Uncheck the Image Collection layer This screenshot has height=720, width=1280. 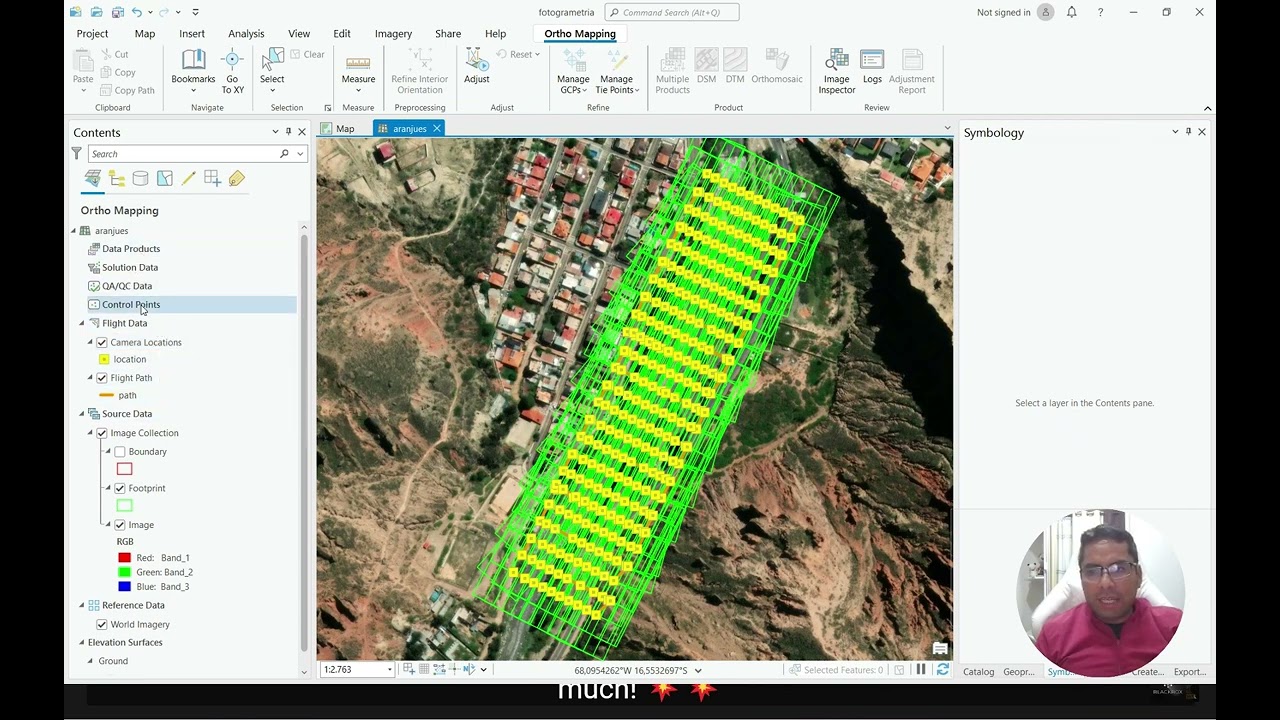click(x=102, y=433)
